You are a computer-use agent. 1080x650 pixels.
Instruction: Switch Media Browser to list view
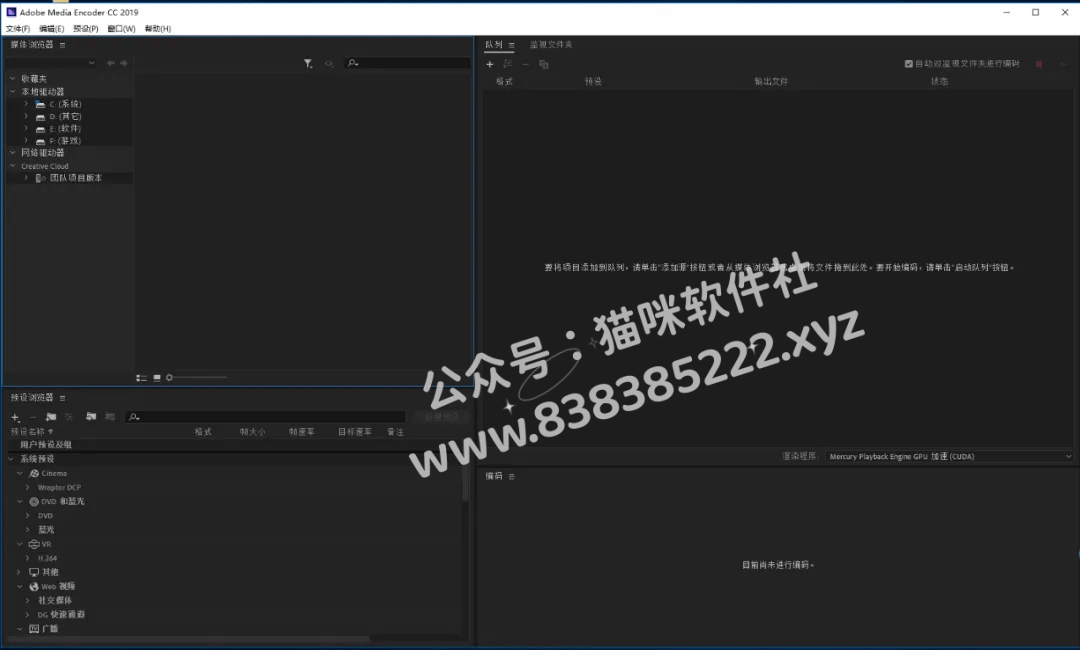(141, 378)
